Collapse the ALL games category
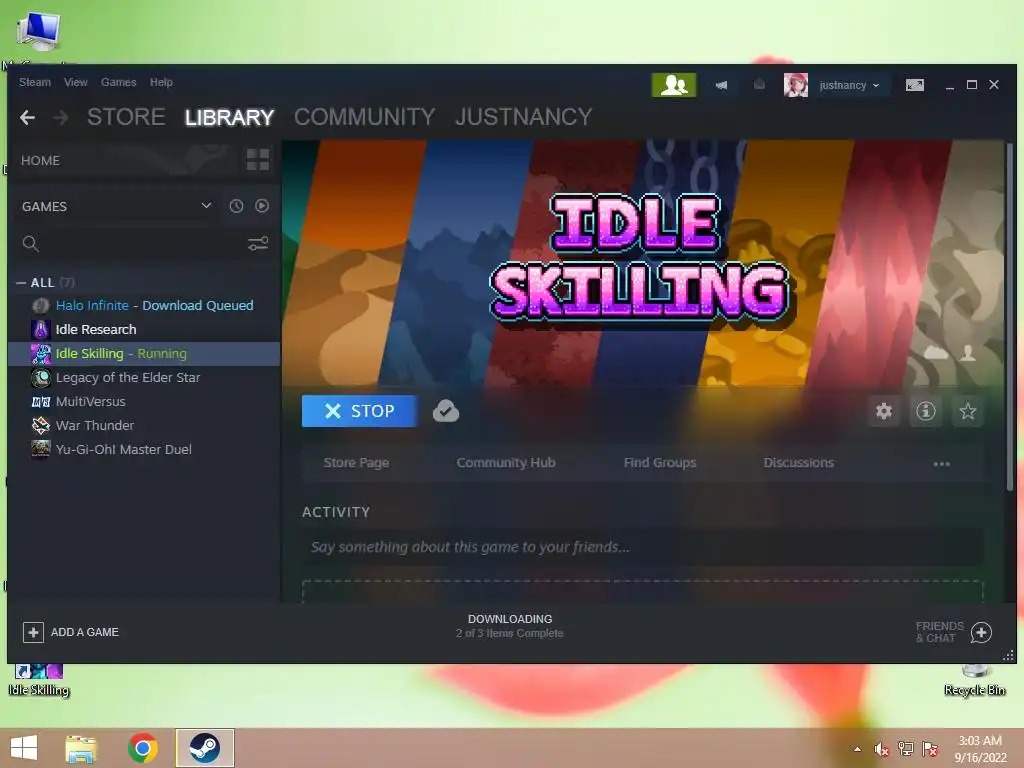This screenshot has width=1024, height=768. [21, 283]
